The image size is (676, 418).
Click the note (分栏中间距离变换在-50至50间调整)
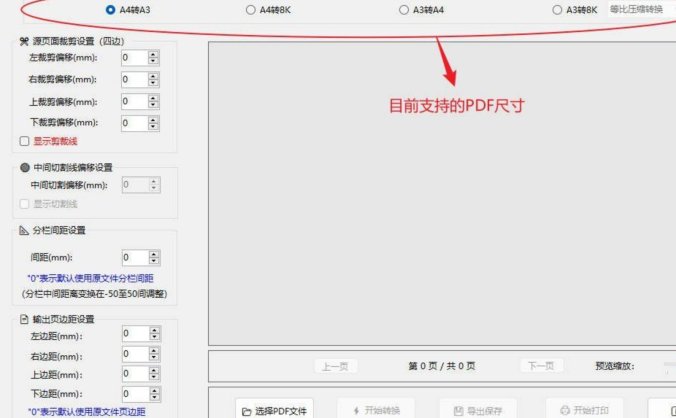point(94,294)
